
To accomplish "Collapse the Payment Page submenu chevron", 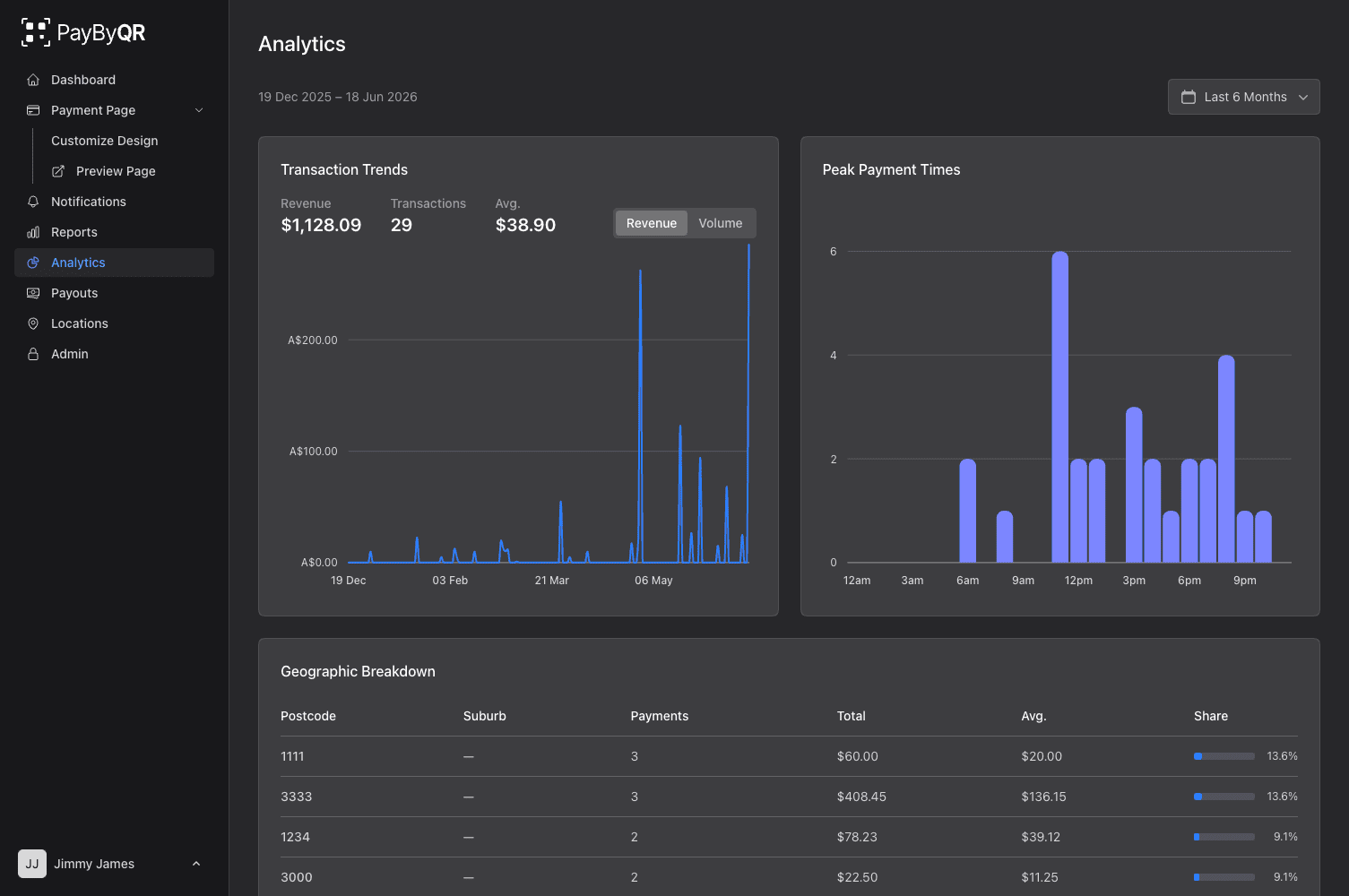I will click(199, 110).
